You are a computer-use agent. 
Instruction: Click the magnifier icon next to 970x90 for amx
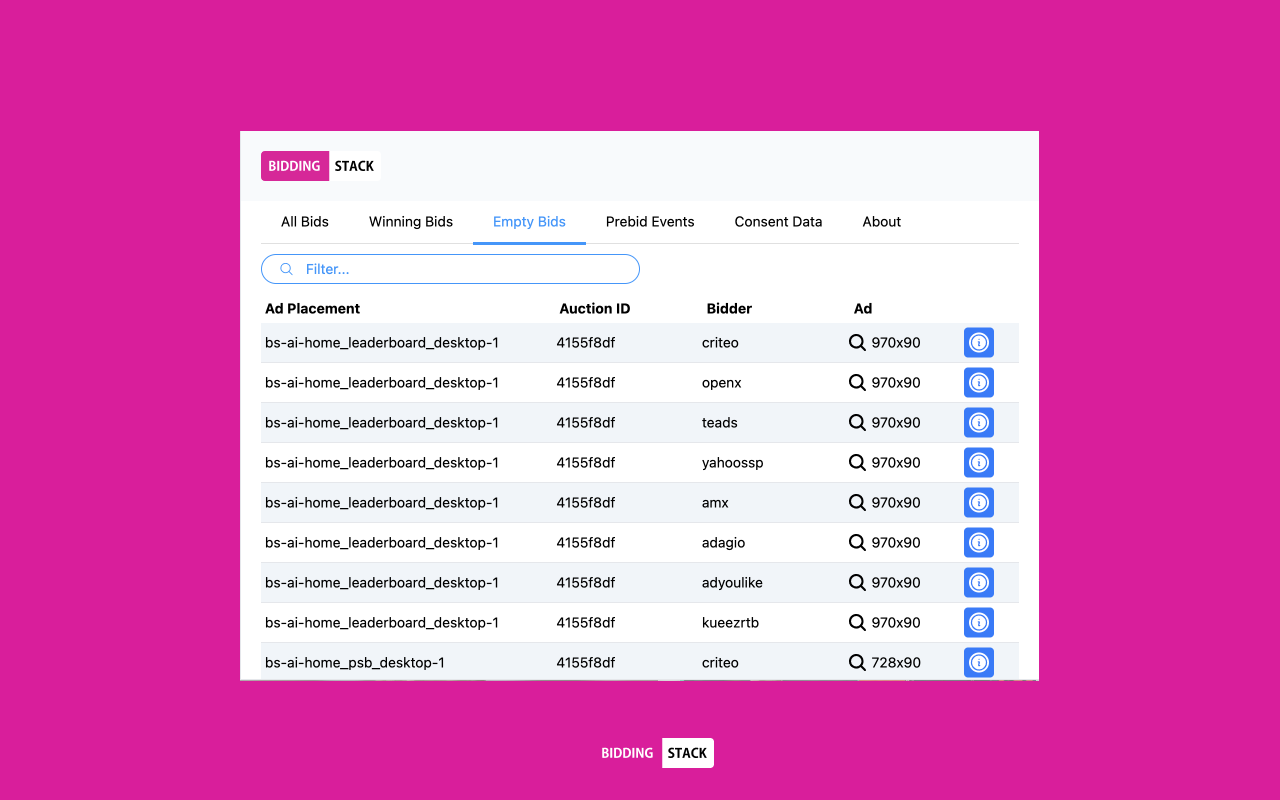point(857,502)
